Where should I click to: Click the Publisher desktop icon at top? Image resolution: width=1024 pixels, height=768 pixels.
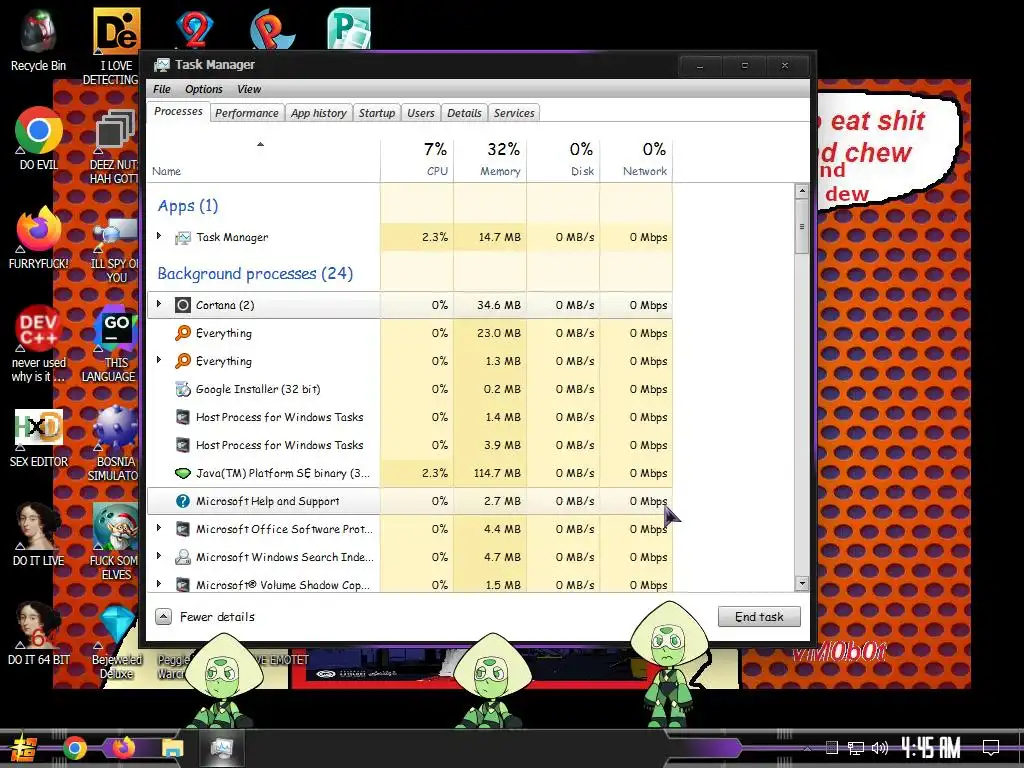[x=349, y=27]
